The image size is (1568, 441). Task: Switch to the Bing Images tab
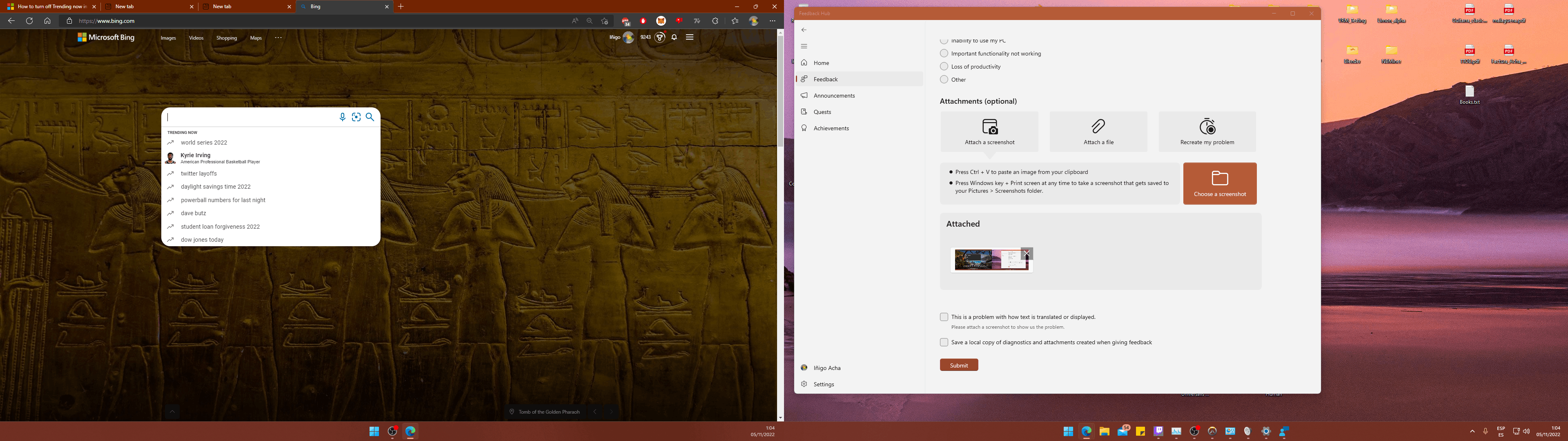(x=168, y=38)
